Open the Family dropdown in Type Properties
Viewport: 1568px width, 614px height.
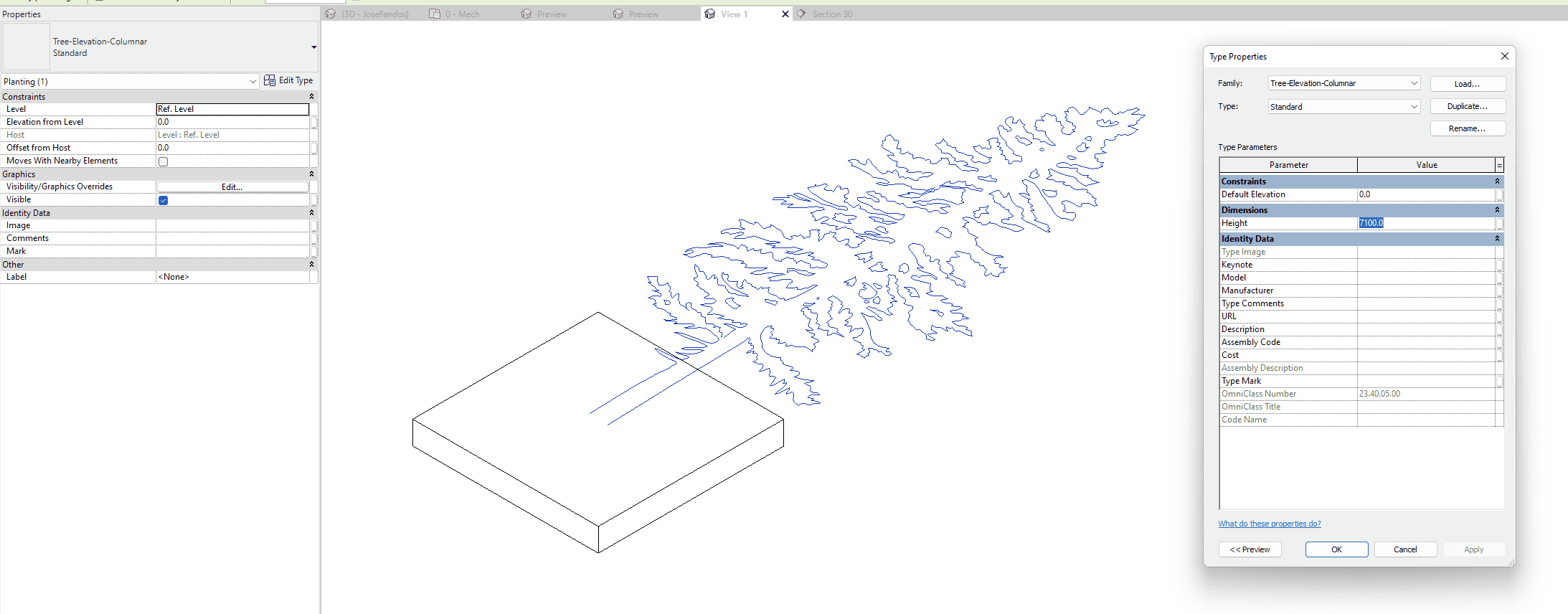pyautogui.click(x=1414, y=83)
